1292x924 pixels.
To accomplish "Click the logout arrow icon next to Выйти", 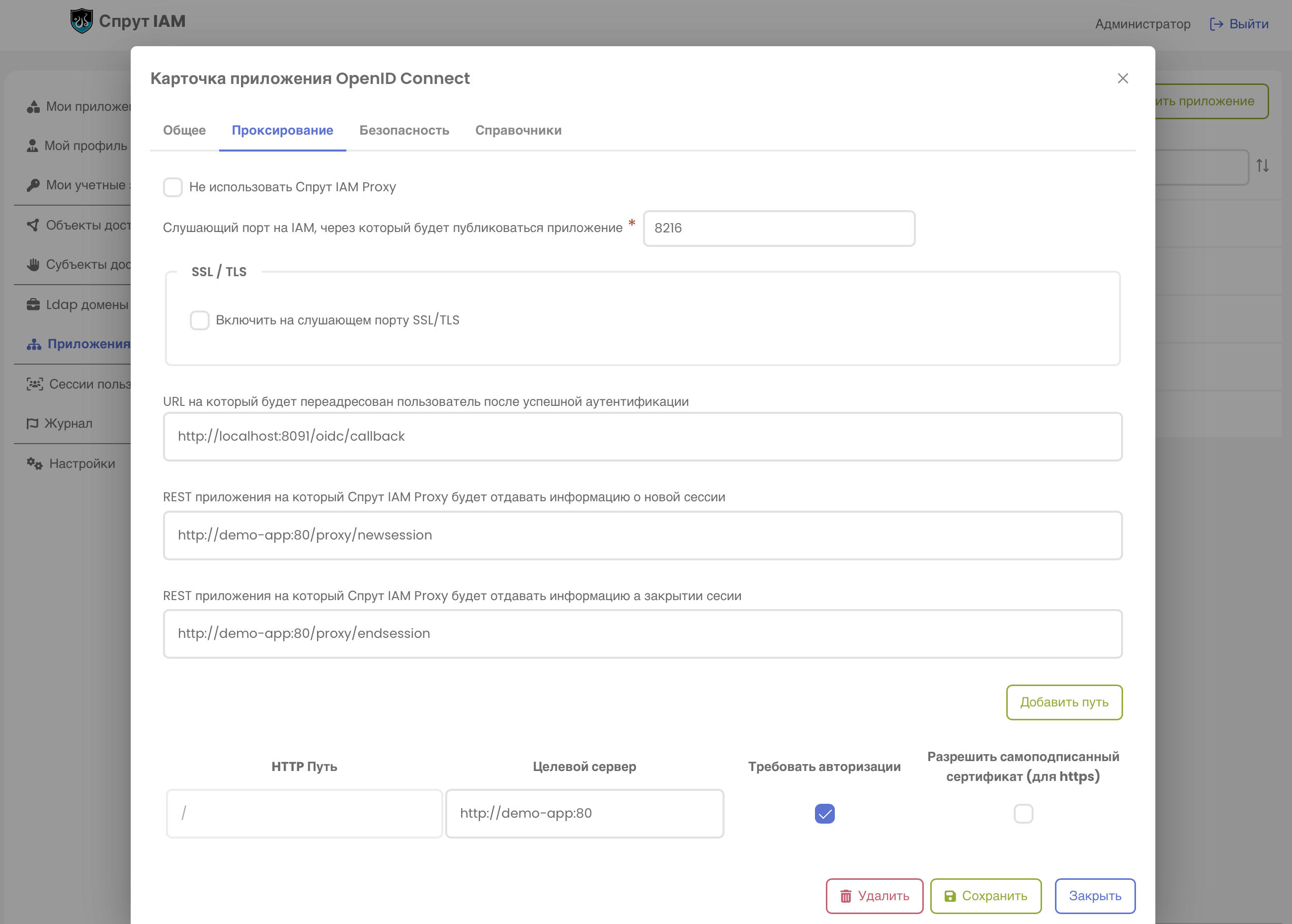I will pos(1216,24).
